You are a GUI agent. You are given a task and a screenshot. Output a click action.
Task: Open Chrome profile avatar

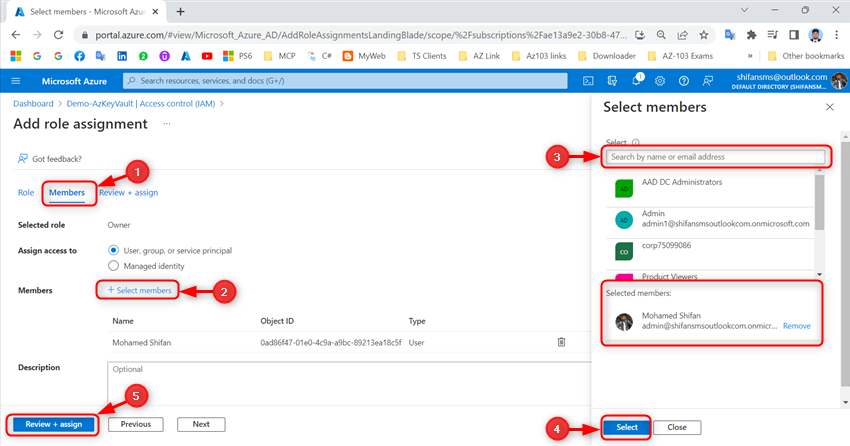coord(815,35)
